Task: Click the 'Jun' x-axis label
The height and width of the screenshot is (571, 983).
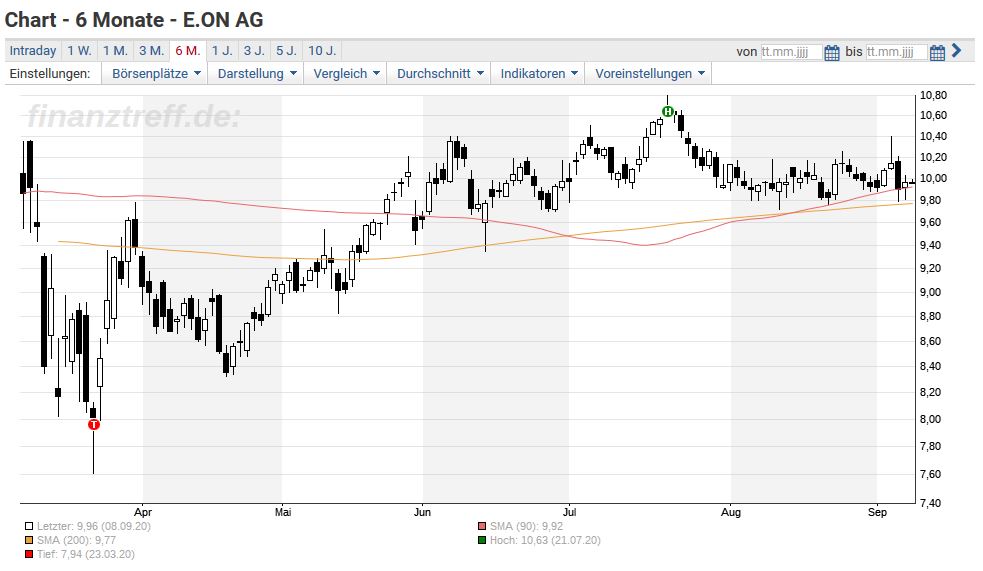Action: coord(422,512)
